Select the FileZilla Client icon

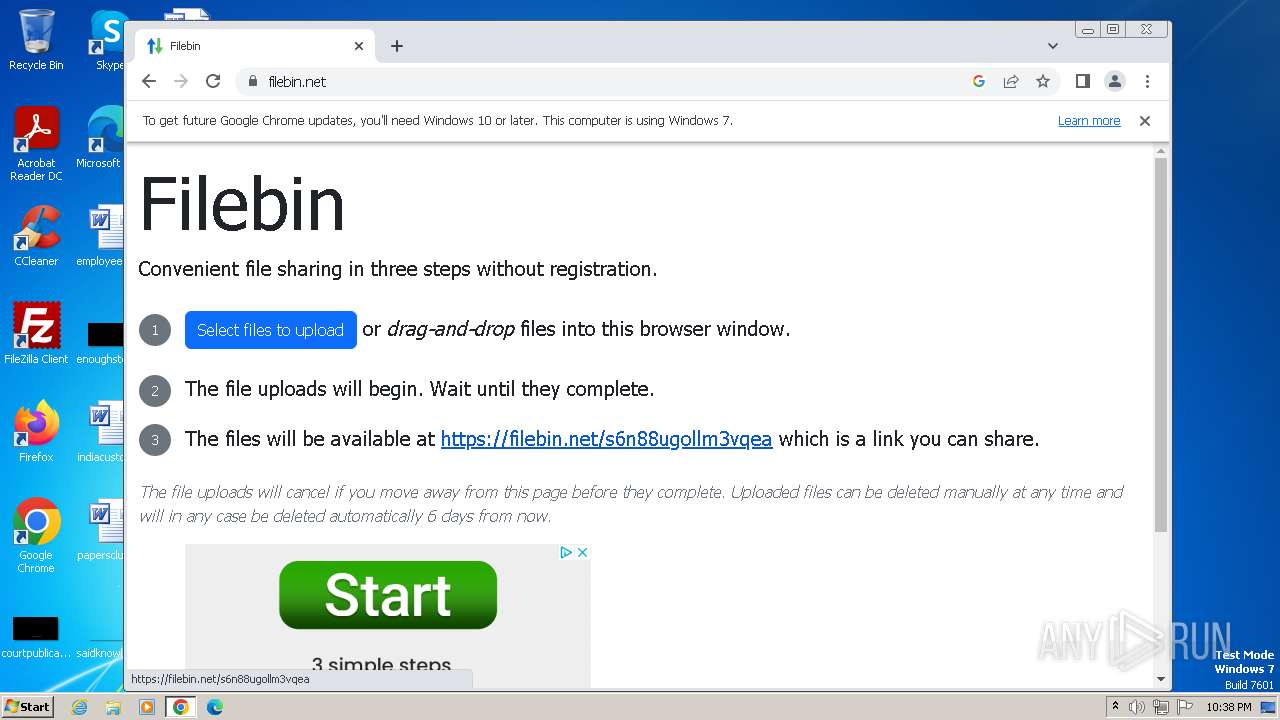(x=36, y=334)
